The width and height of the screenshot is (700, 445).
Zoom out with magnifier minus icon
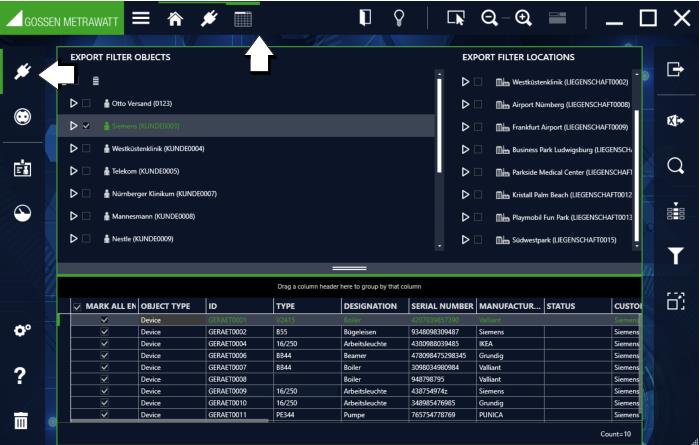(x=489, y=18)
